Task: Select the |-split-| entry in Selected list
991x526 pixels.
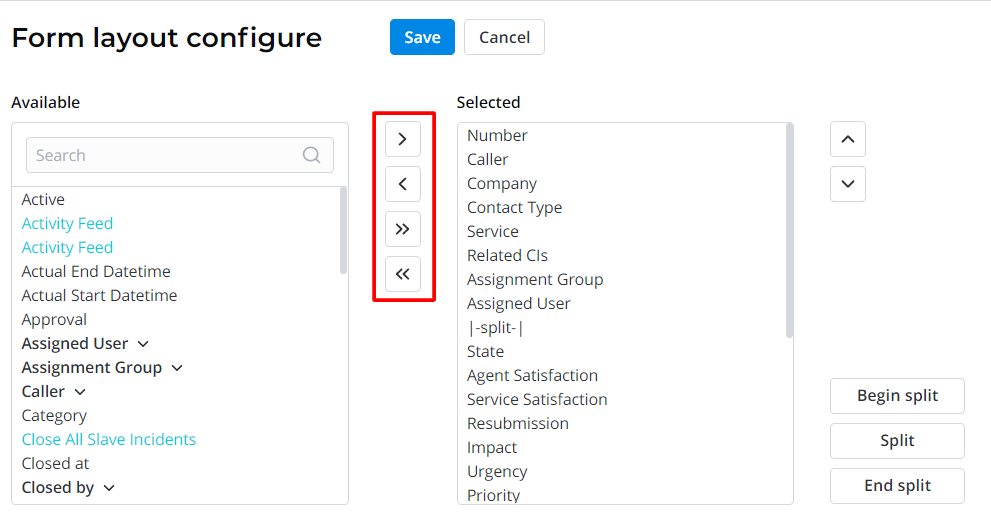Action: coord(495,328)
